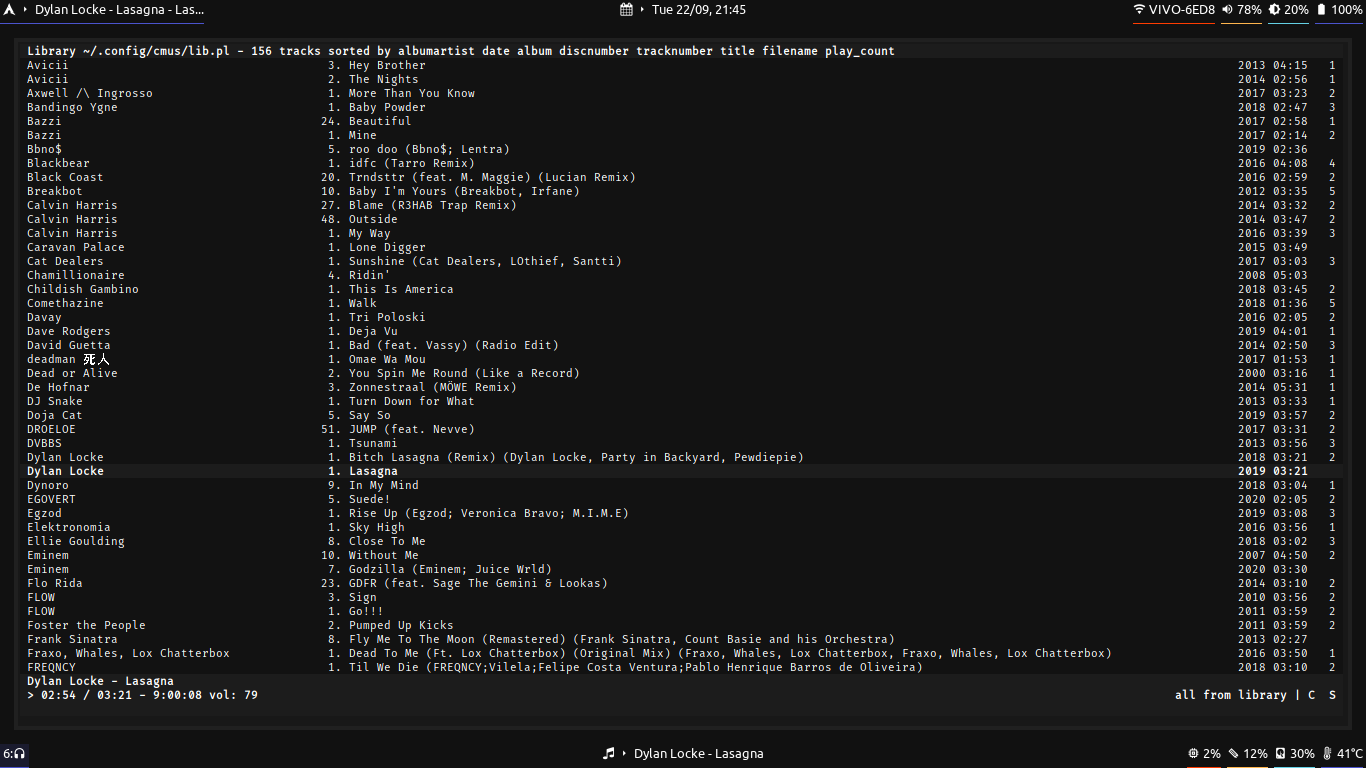Select 'Omae Wa Mou' by deadman
Image resolution: width=1366 pixels, height=768 pixels.
click(x=683, y=359)
